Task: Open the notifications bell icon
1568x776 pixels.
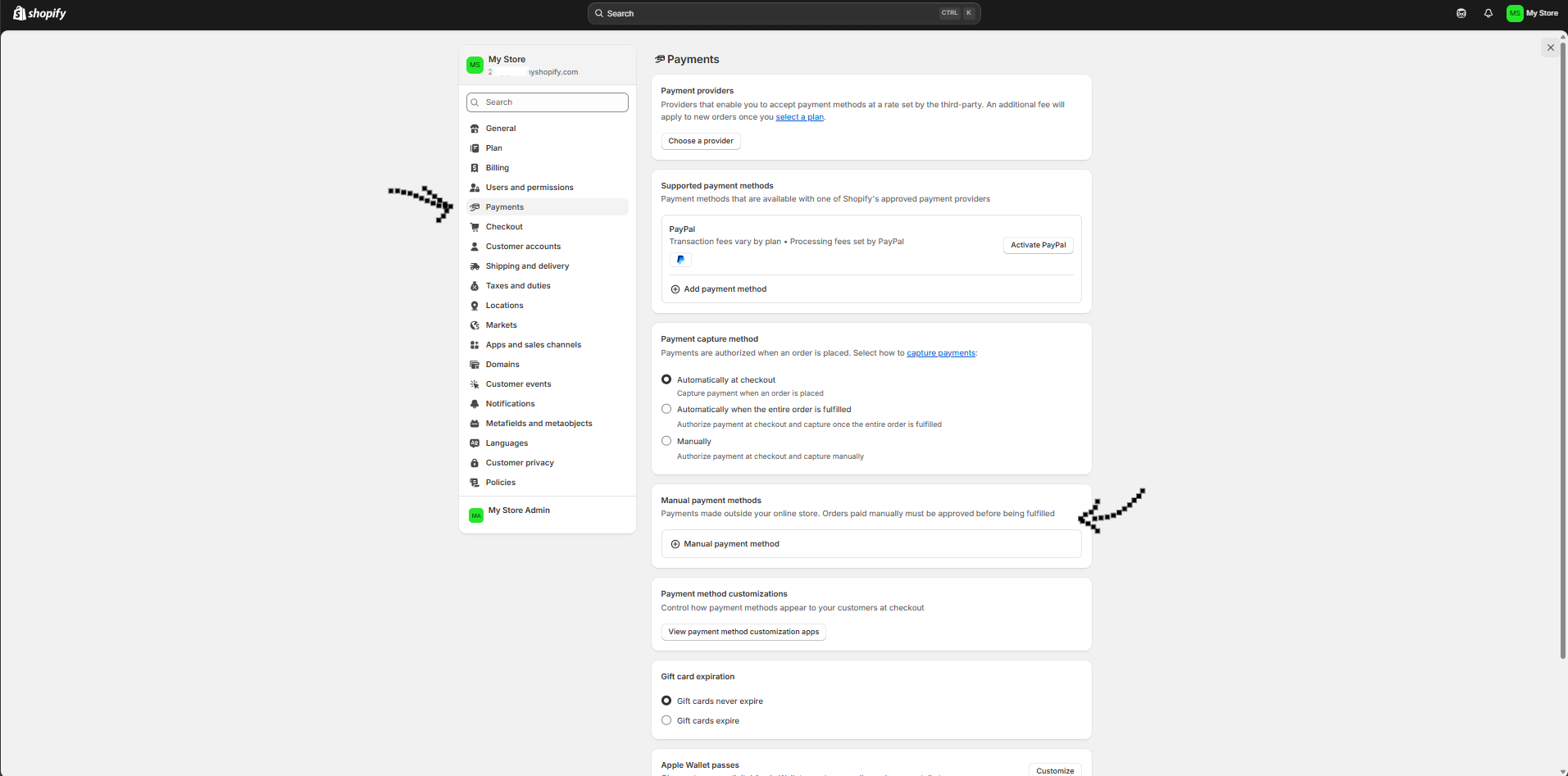Action: click(x=1488, y=13)
